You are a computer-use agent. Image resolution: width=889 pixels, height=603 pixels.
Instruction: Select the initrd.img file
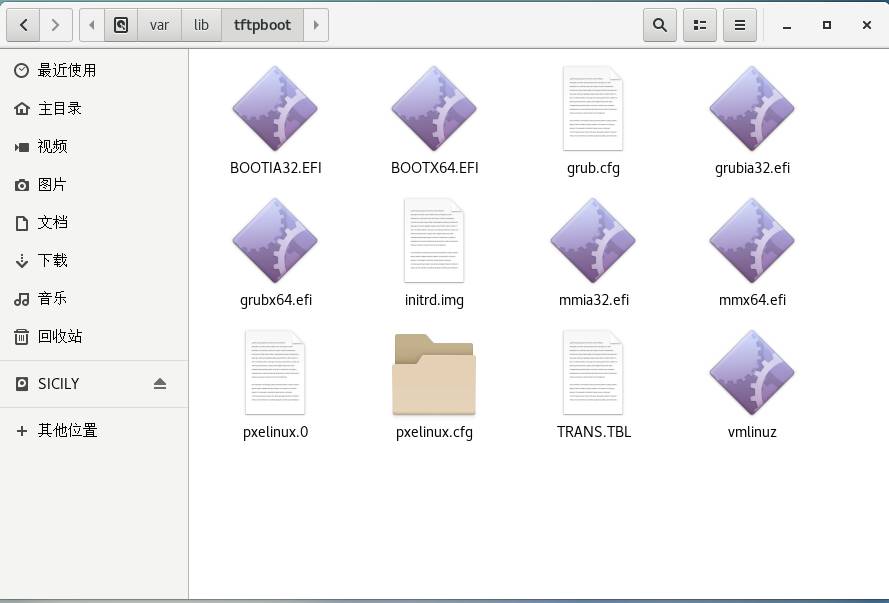[434, 241]
